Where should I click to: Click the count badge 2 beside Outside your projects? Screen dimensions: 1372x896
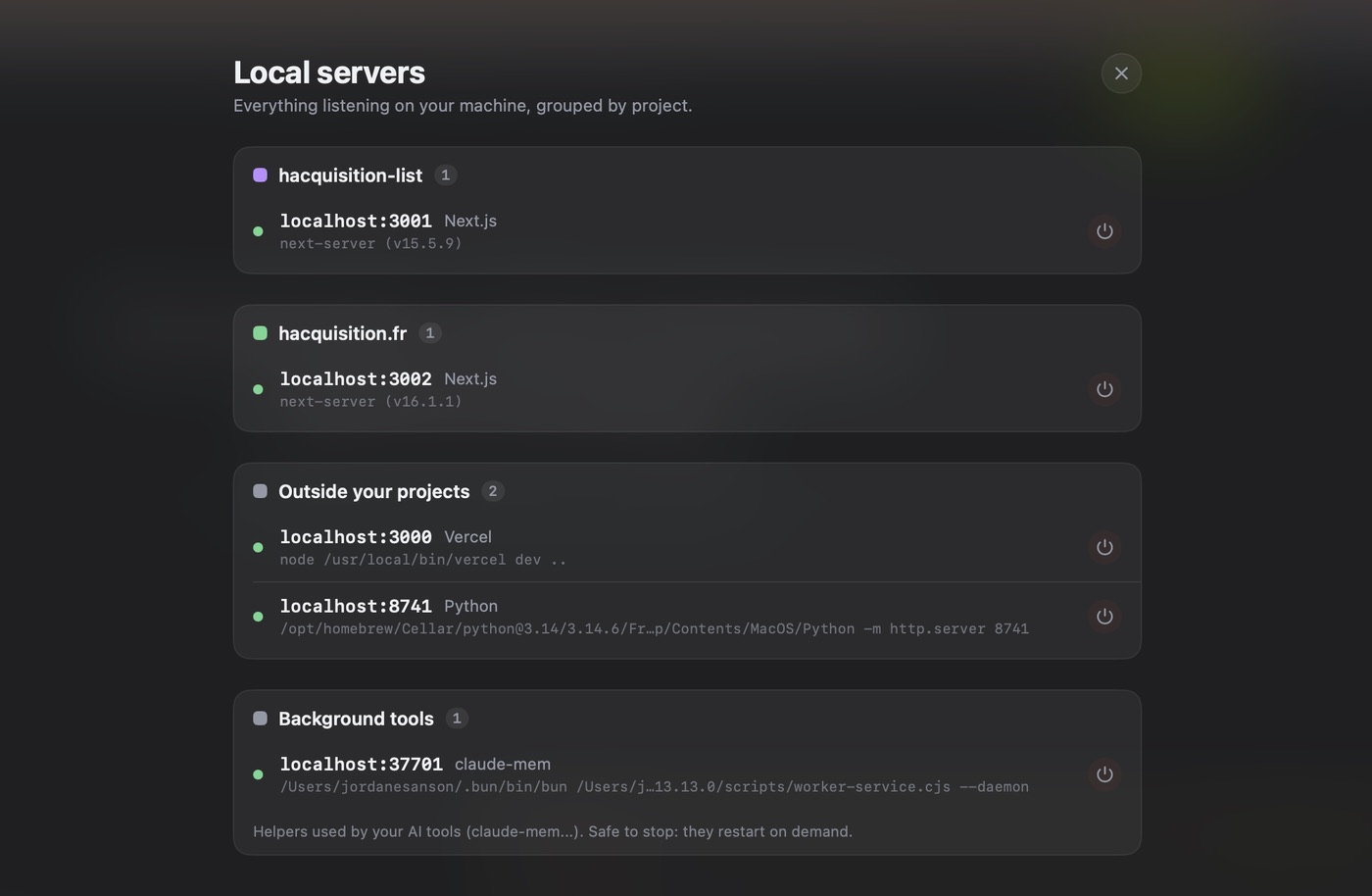point(493,491)
